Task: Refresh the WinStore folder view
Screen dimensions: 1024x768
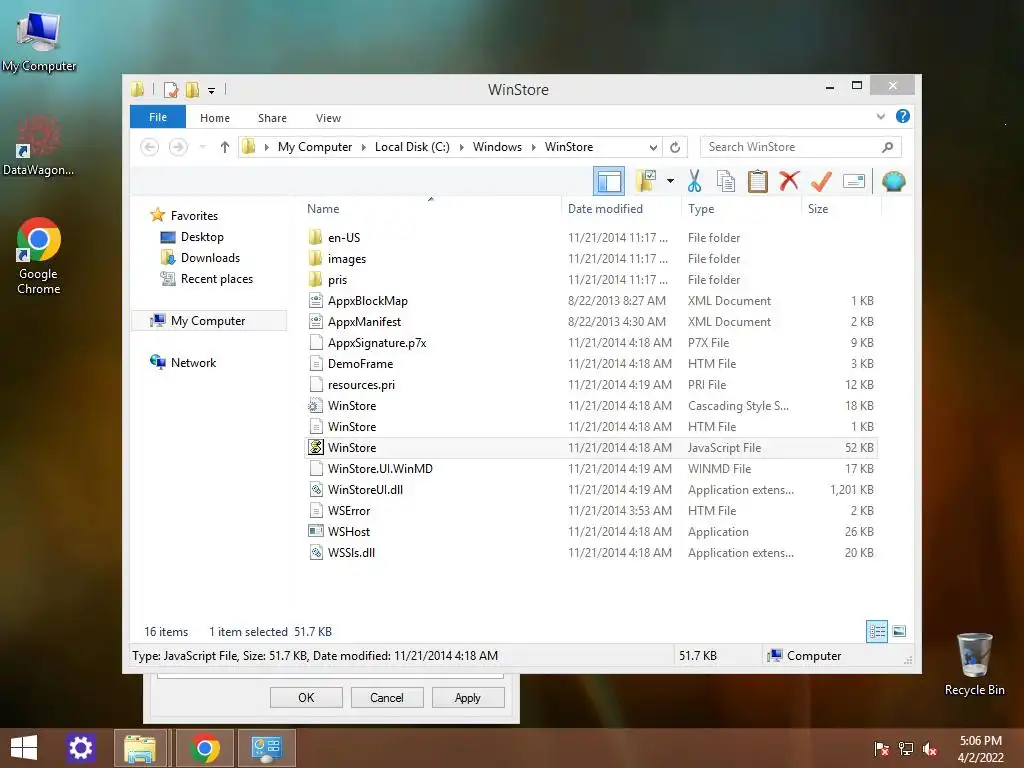Action: click(x=675, y=147)
